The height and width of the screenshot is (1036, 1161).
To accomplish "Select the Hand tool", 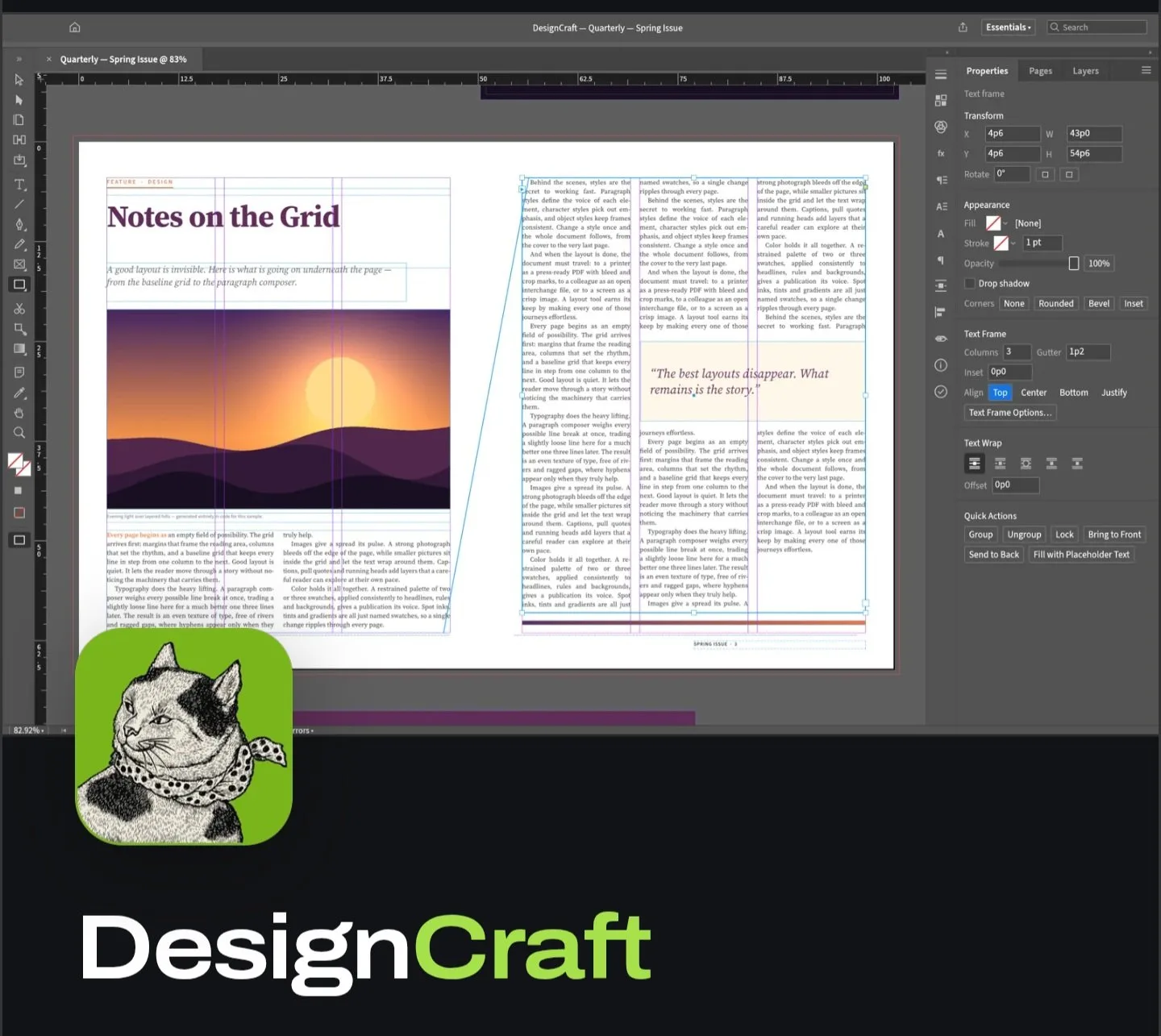I will pyautogui.click(x=19, y=413).
